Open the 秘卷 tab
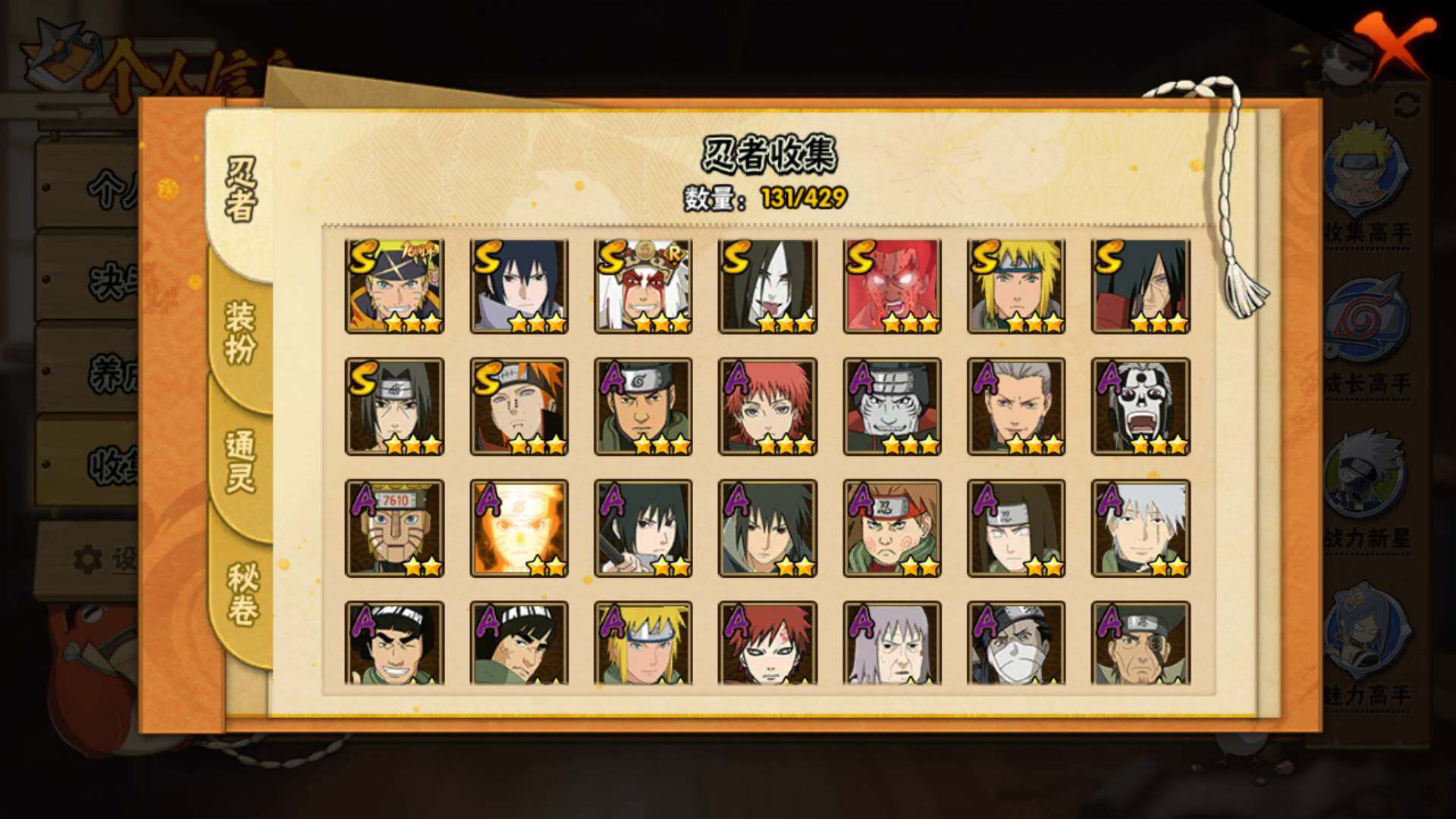Viewport: 1456px width, 819px height. pyautogui.click(x=241, y=594)
